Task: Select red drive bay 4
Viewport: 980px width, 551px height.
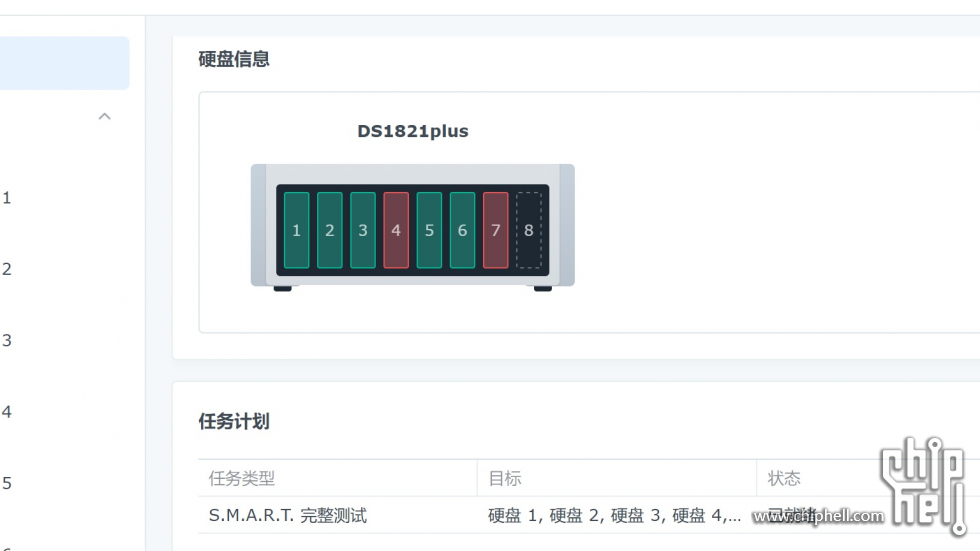Action: [396, 230]
